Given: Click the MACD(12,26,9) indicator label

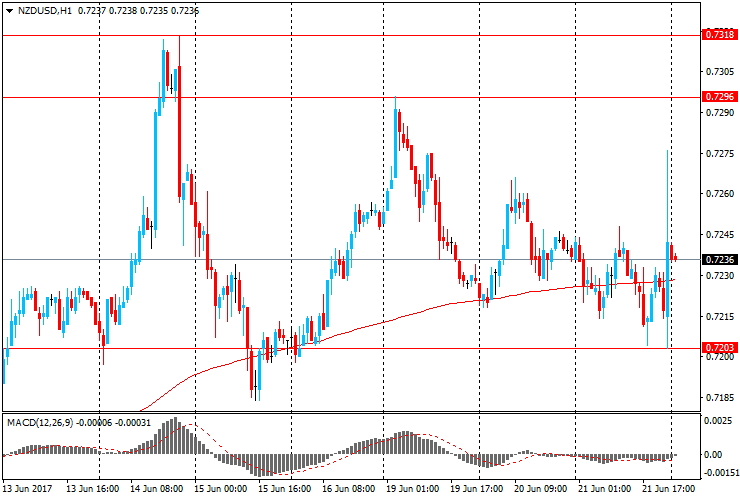Looking at the screenshot, I should pos(40,423).
